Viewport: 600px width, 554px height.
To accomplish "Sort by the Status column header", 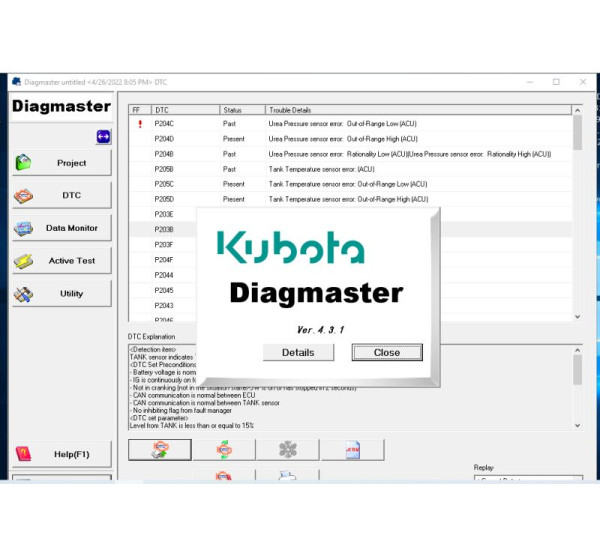I will coord(241,109).
